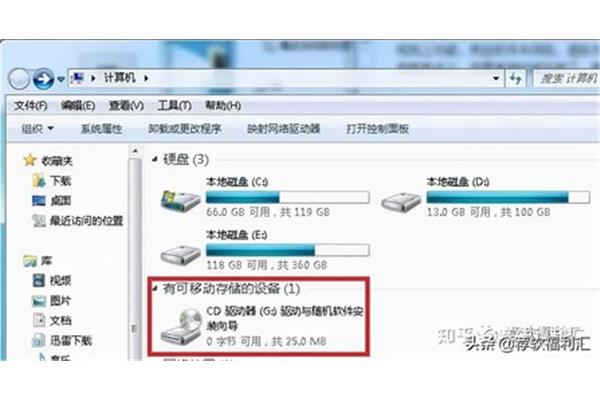Collapse the 有可移动存储的设备 group
Viewport: 600px width, 400px height.
[155, 288]
